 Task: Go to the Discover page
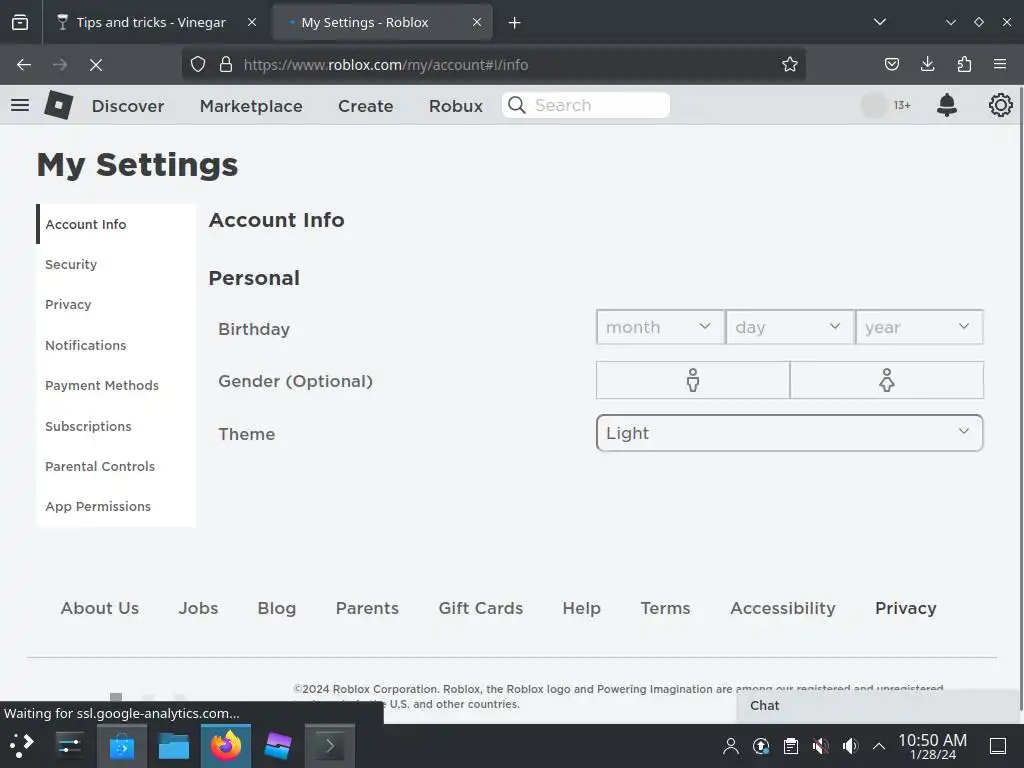pos(128,106)
